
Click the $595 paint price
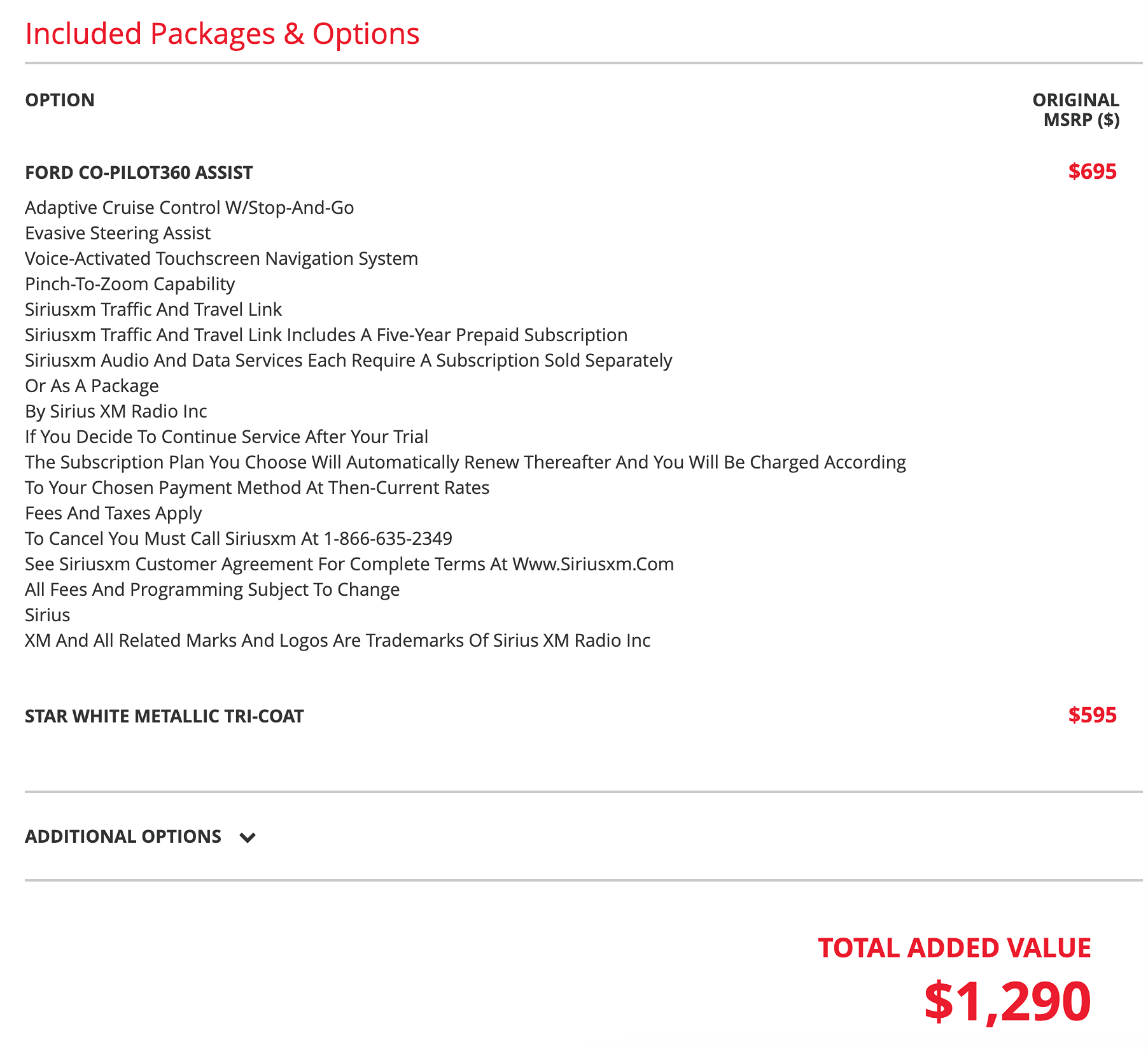[x=1092, y=715]
